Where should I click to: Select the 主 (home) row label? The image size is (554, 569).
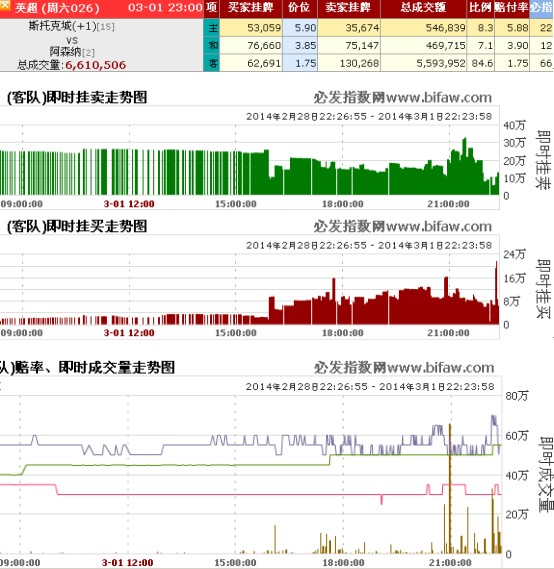click(212, 28)
